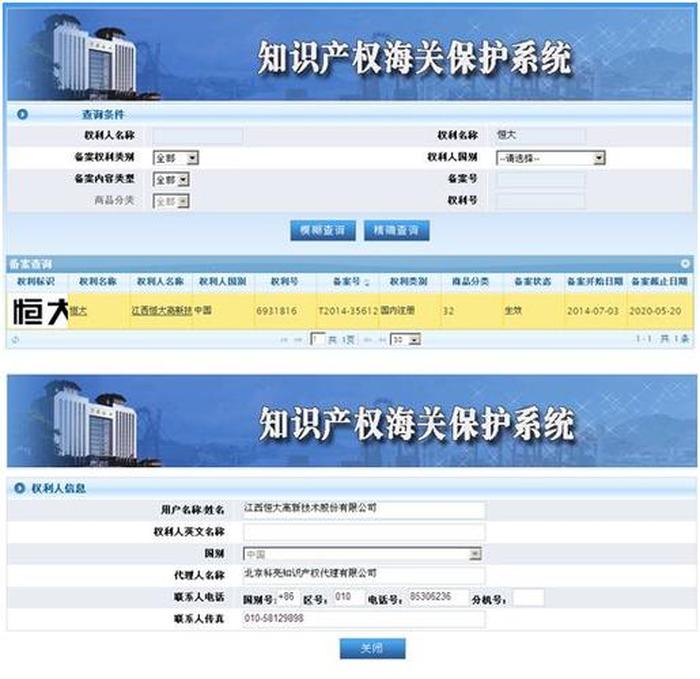Go to last page pager icon
The image size is (700, 679).
coord(382,340)
